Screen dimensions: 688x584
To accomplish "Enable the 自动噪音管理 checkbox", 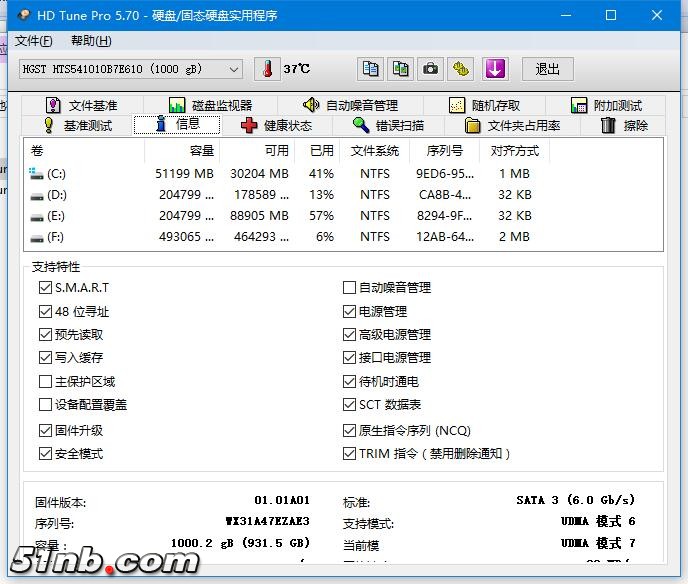I will coord(349,288).
